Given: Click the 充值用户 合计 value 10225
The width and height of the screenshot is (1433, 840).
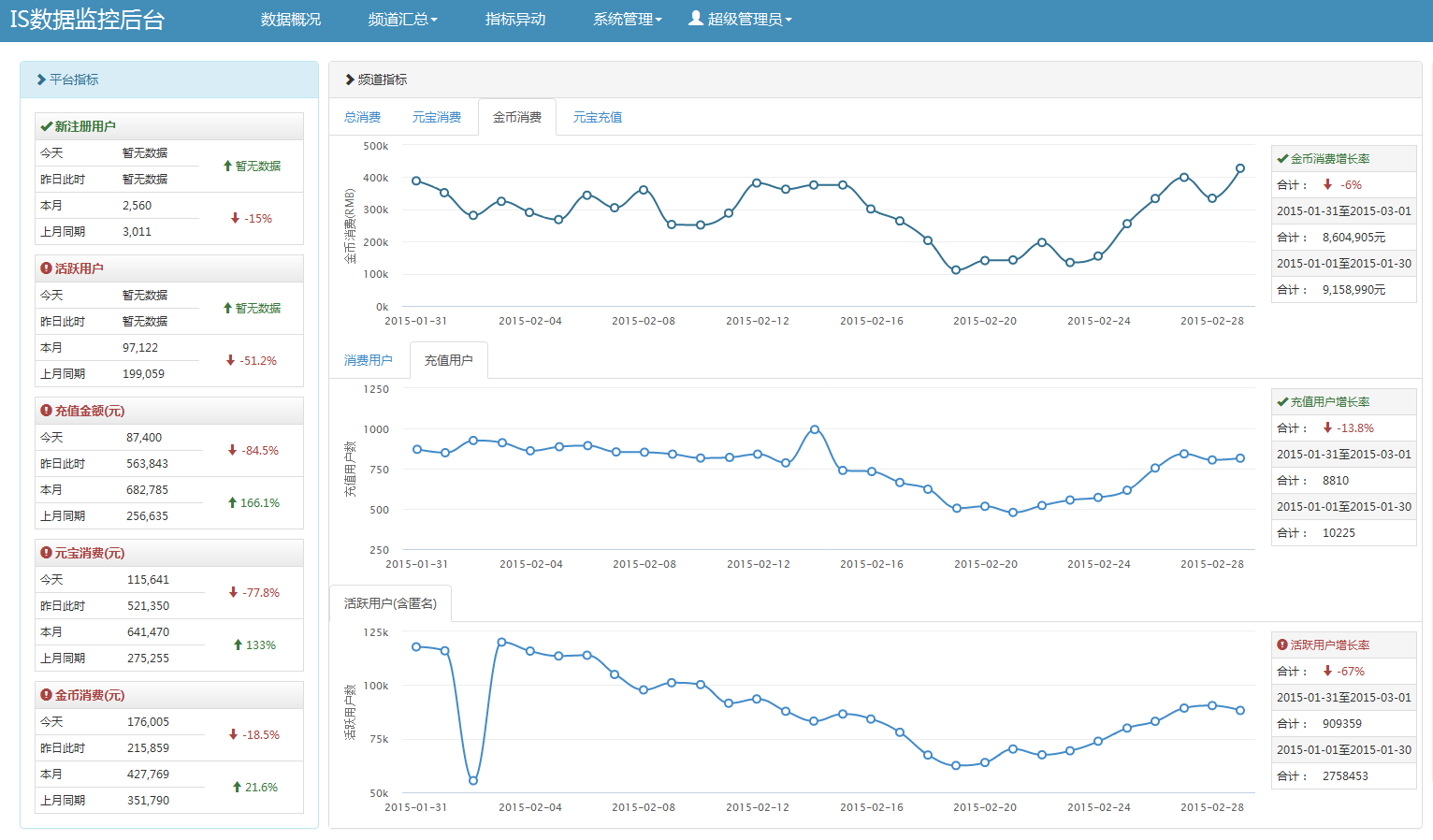Looking at the screenshot, I should (x=1339, y=533).
